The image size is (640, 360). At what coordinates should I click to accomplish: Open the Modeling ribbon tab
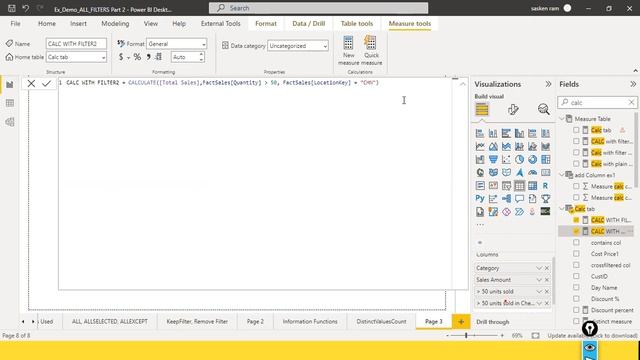coord(115,24)
